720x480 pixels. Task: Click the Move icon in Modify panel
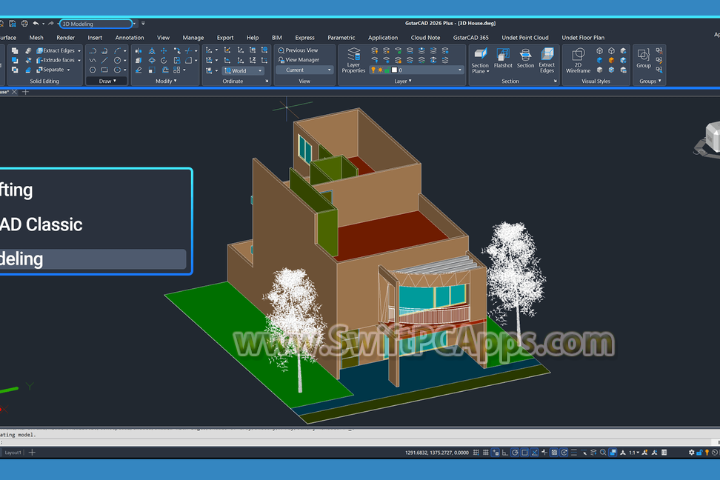[164, 51]
